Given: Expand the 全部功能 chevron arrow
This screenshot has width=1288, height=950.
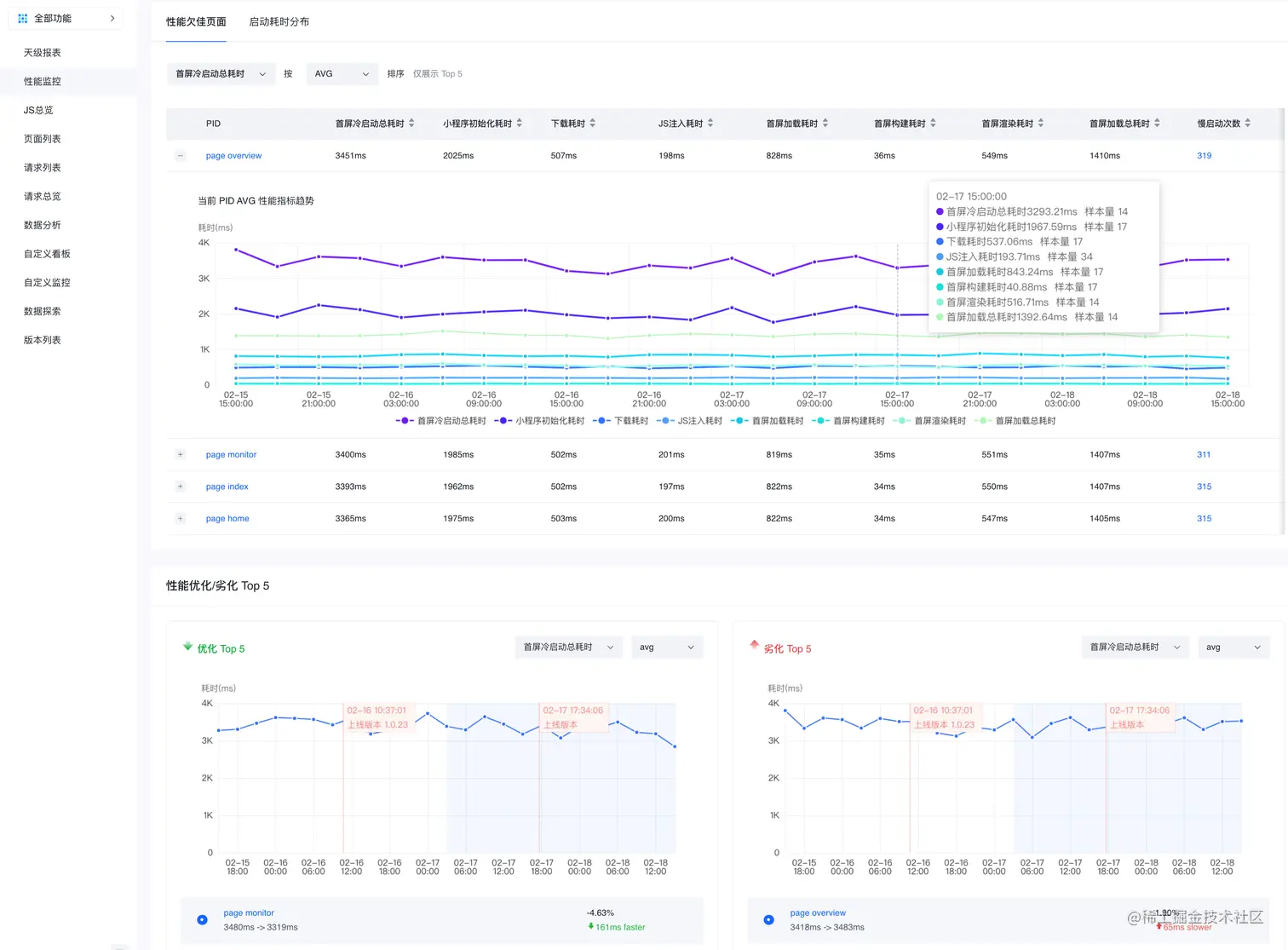Looking at the screenshot, I should click(x=112, y=18).
